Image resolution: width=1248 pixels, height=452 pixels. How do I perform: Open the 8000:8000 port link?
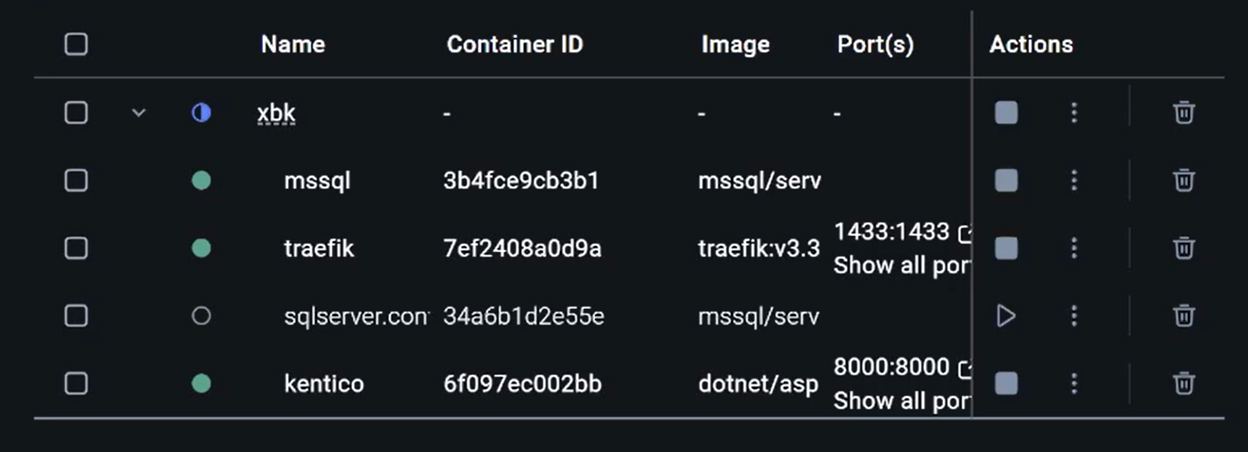click(891, 367)
